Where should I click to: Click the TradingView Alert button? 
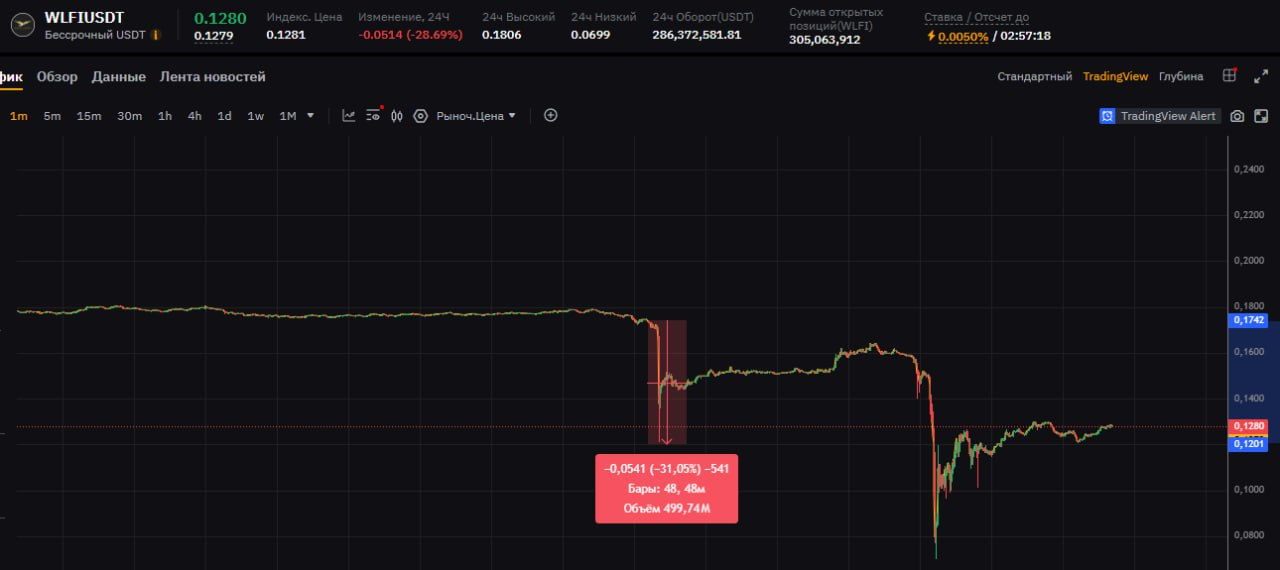point(1160,116)
